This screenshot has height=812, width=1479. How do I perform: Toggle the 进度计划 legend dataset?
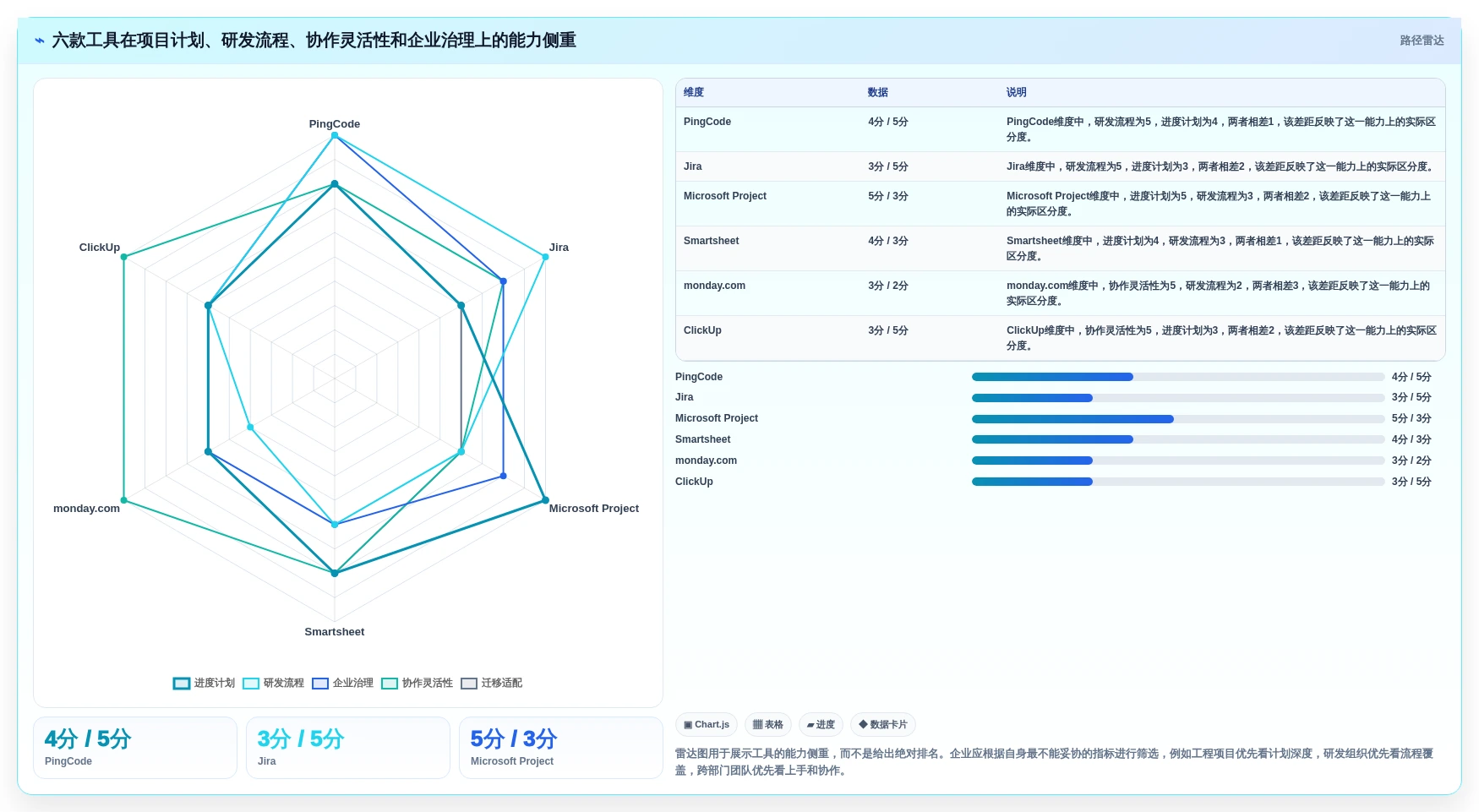coord(204,683)
